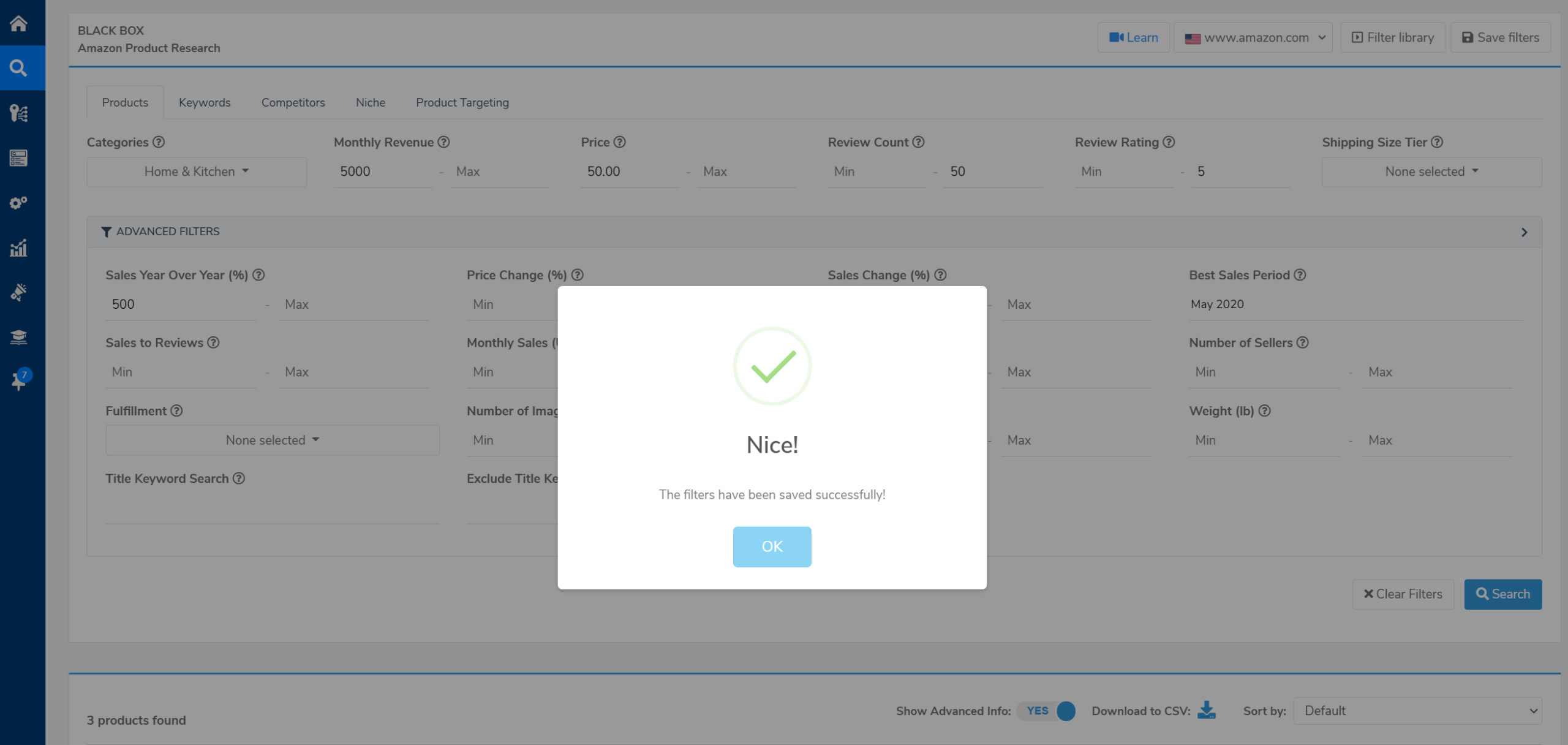The width and height of the screenshot is (1568, 745).
Task: Click the Categories help question icon
Action: click(x=159, y=142)
